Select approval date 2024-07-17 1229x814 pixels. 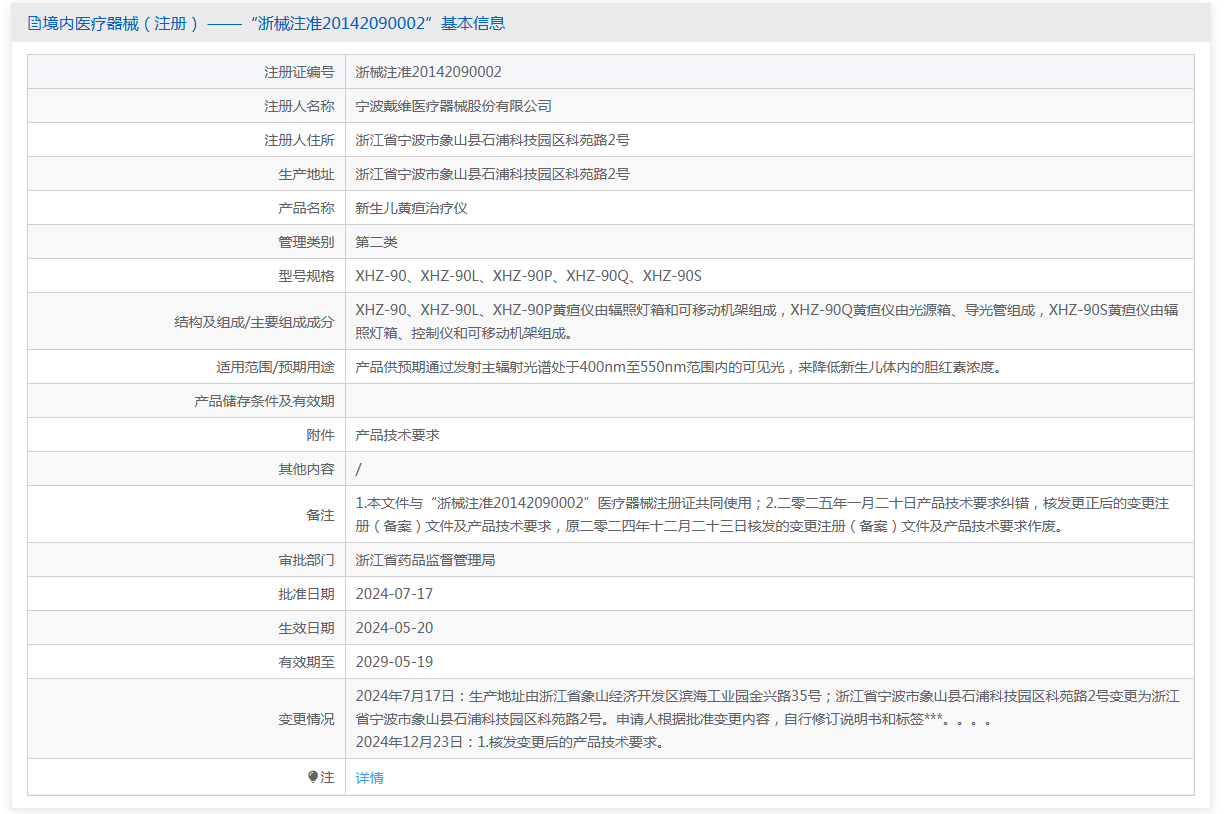394,594
